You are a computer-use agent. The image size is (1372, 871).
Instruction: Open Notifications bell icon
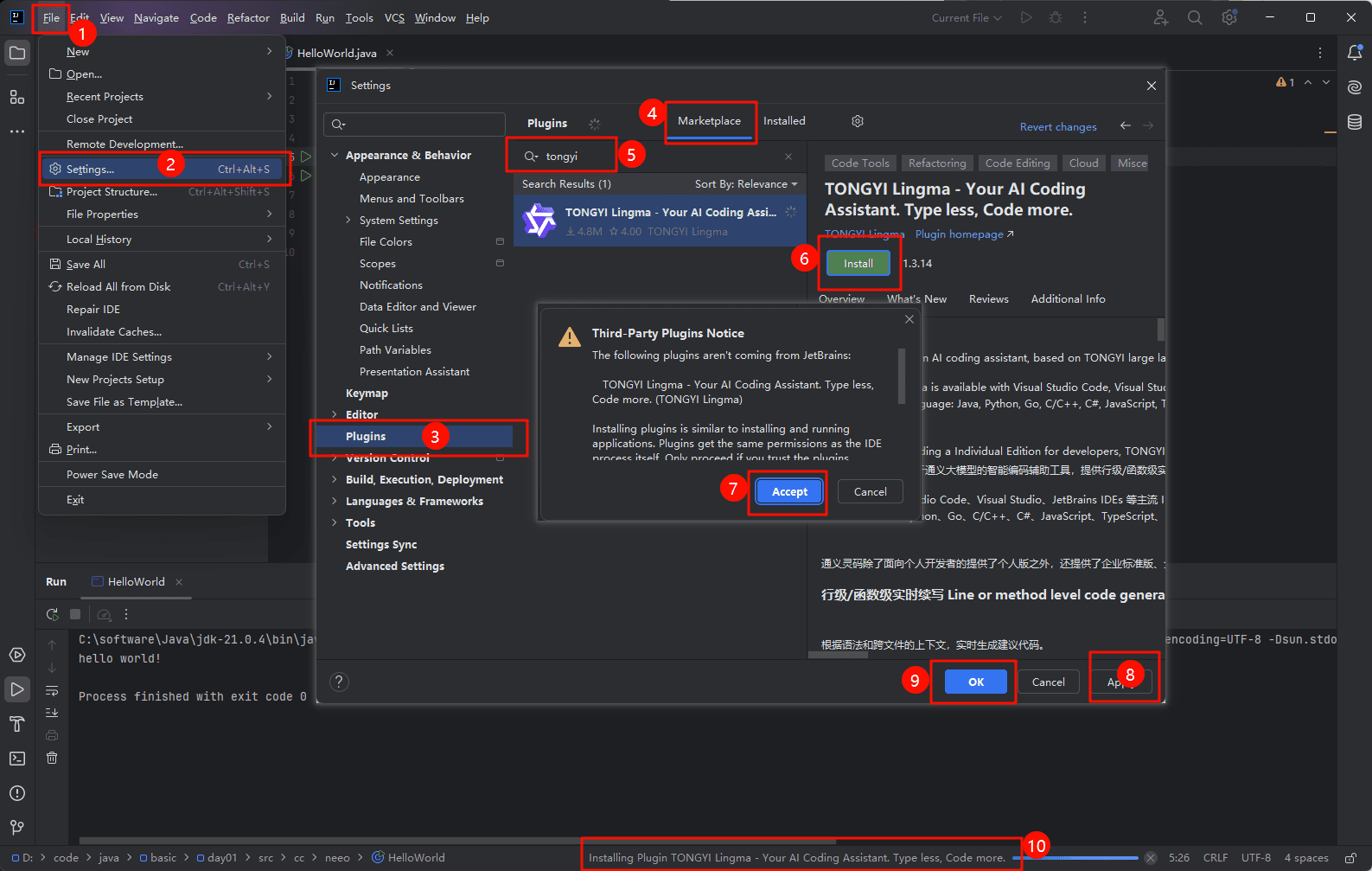point(1355,53)
